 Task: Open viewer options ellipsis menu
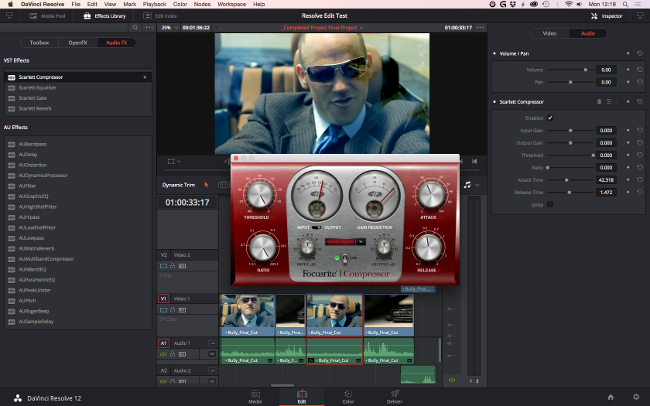coord(480,27)
